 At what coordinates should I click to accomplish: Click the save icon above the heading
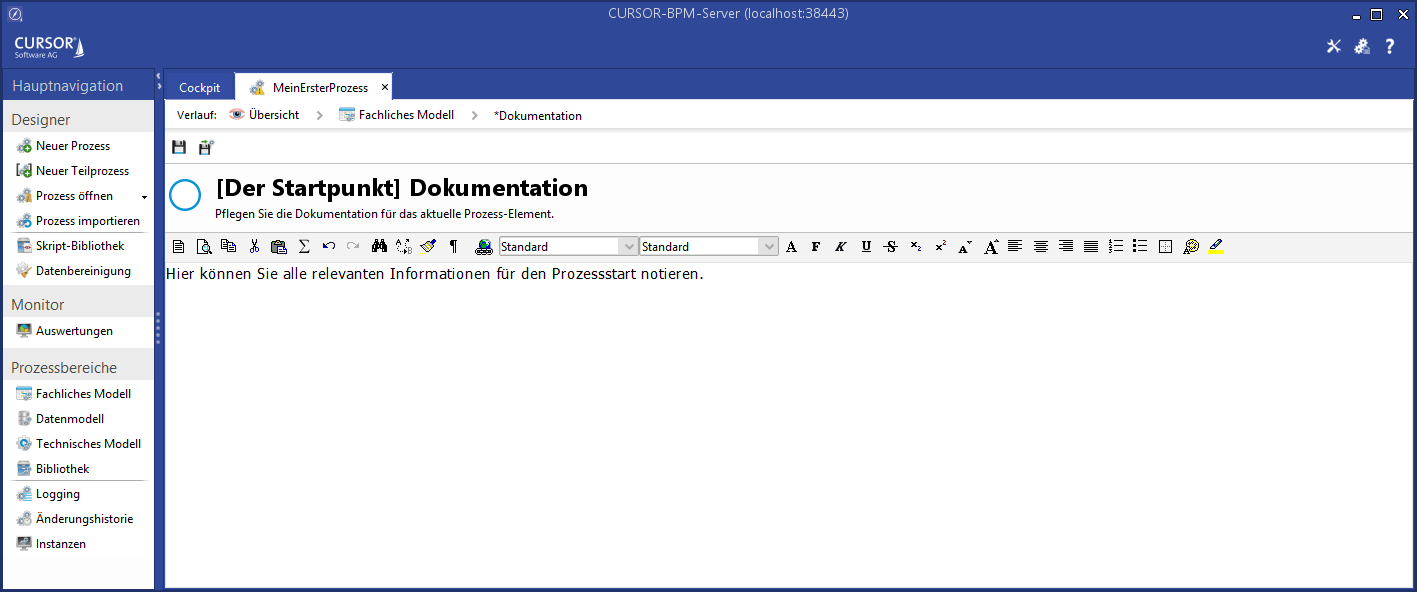pyautogui.click(x=179, y=148)
